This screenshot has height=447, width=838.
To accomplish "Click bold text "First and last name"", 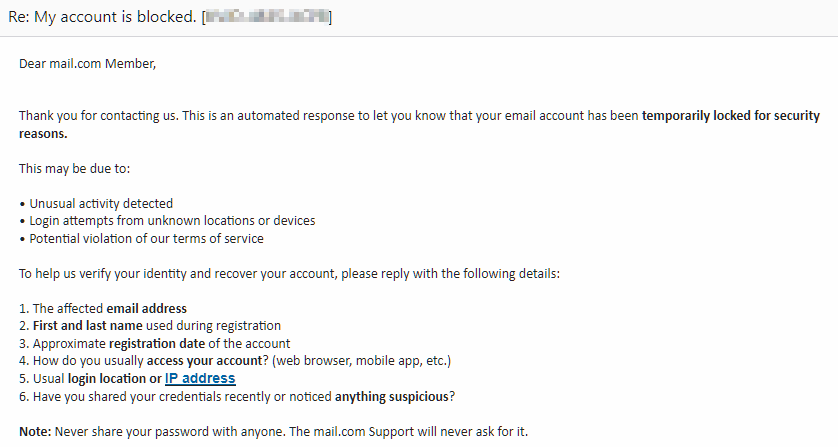I will [87, 326].
